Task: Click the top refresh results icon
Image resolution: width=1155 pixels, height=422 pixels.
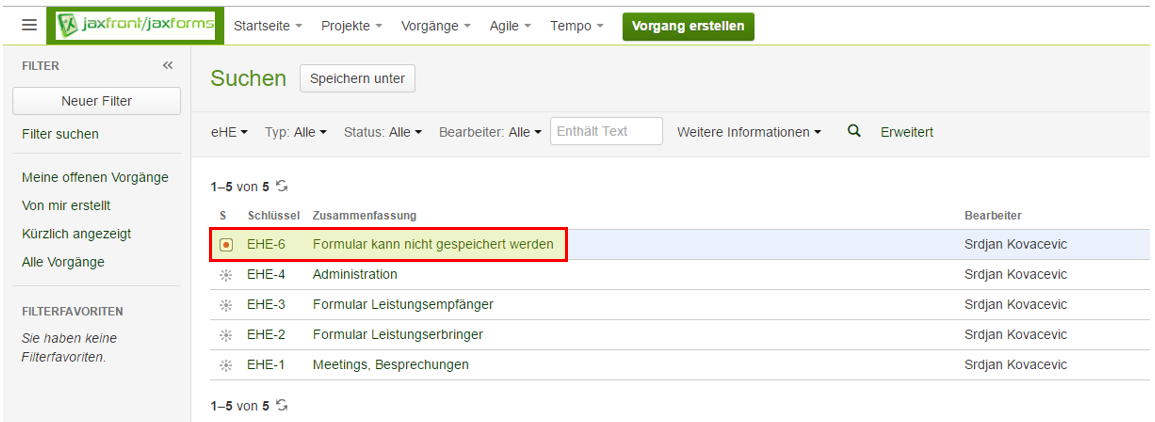Action: (x=282, y=186)
